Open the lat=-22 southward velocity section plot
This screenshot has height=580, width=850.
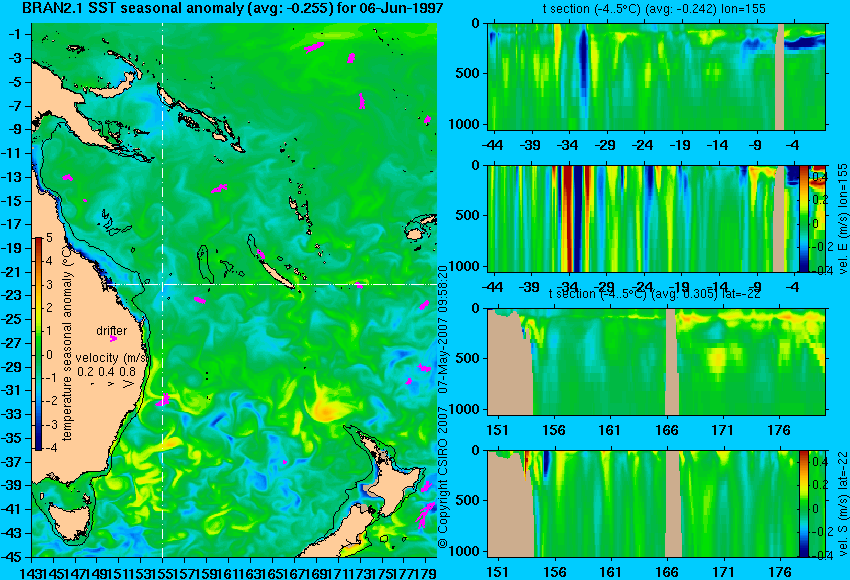(656, 504)
